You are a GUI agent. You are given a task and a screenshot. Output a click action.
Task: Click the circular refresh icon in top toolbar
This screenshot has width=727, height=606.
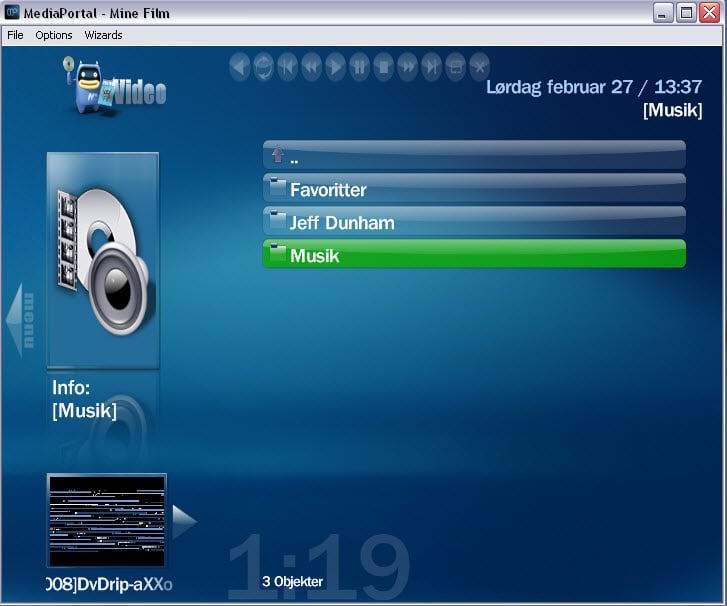point(264,67)
